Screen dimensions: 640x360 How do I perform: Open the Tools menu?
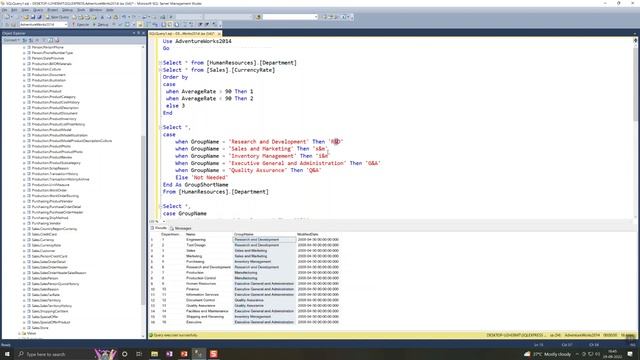[81, 10]
